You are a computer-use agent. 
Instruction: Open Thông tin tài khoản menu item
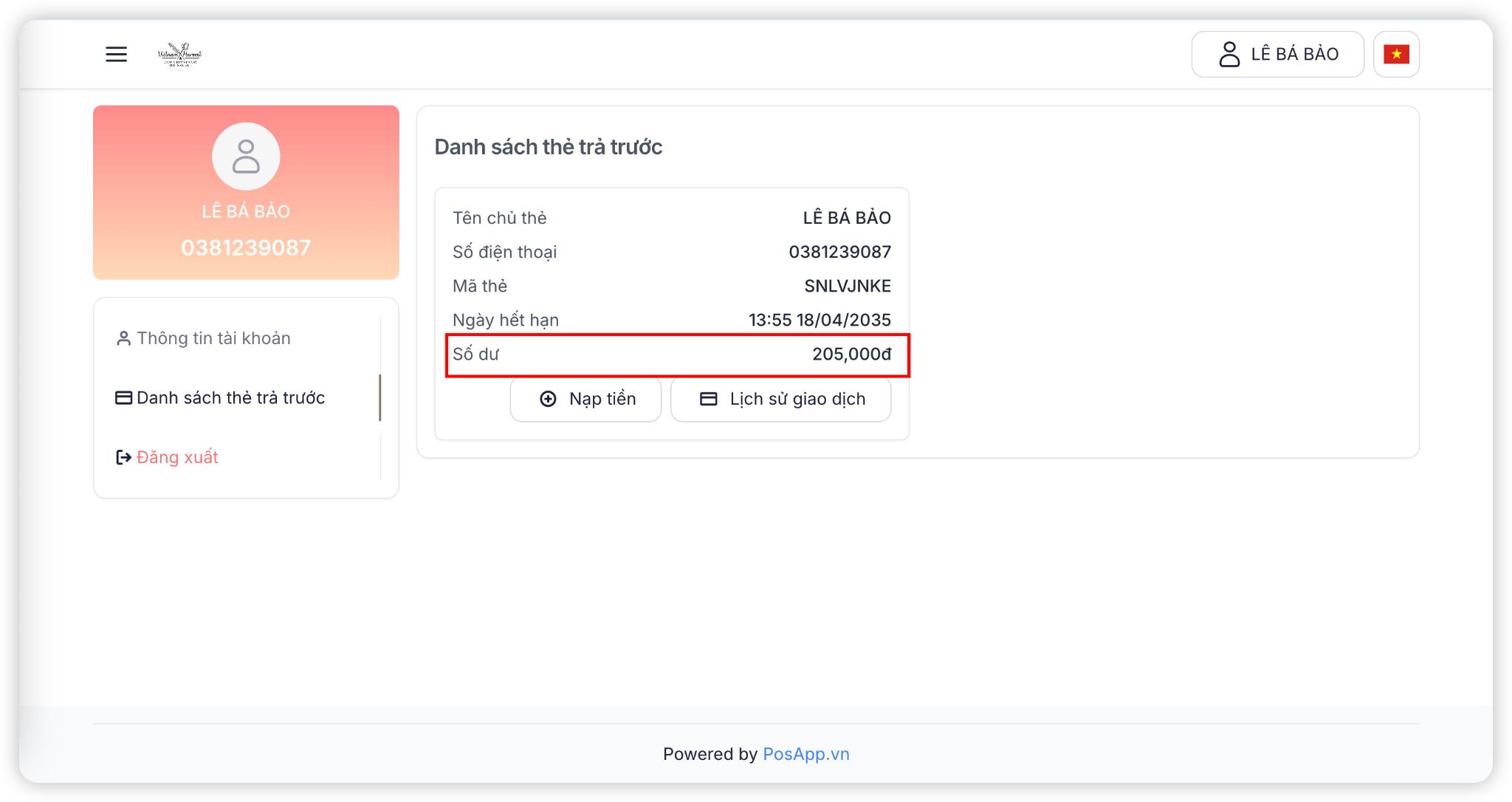[213, 338]
